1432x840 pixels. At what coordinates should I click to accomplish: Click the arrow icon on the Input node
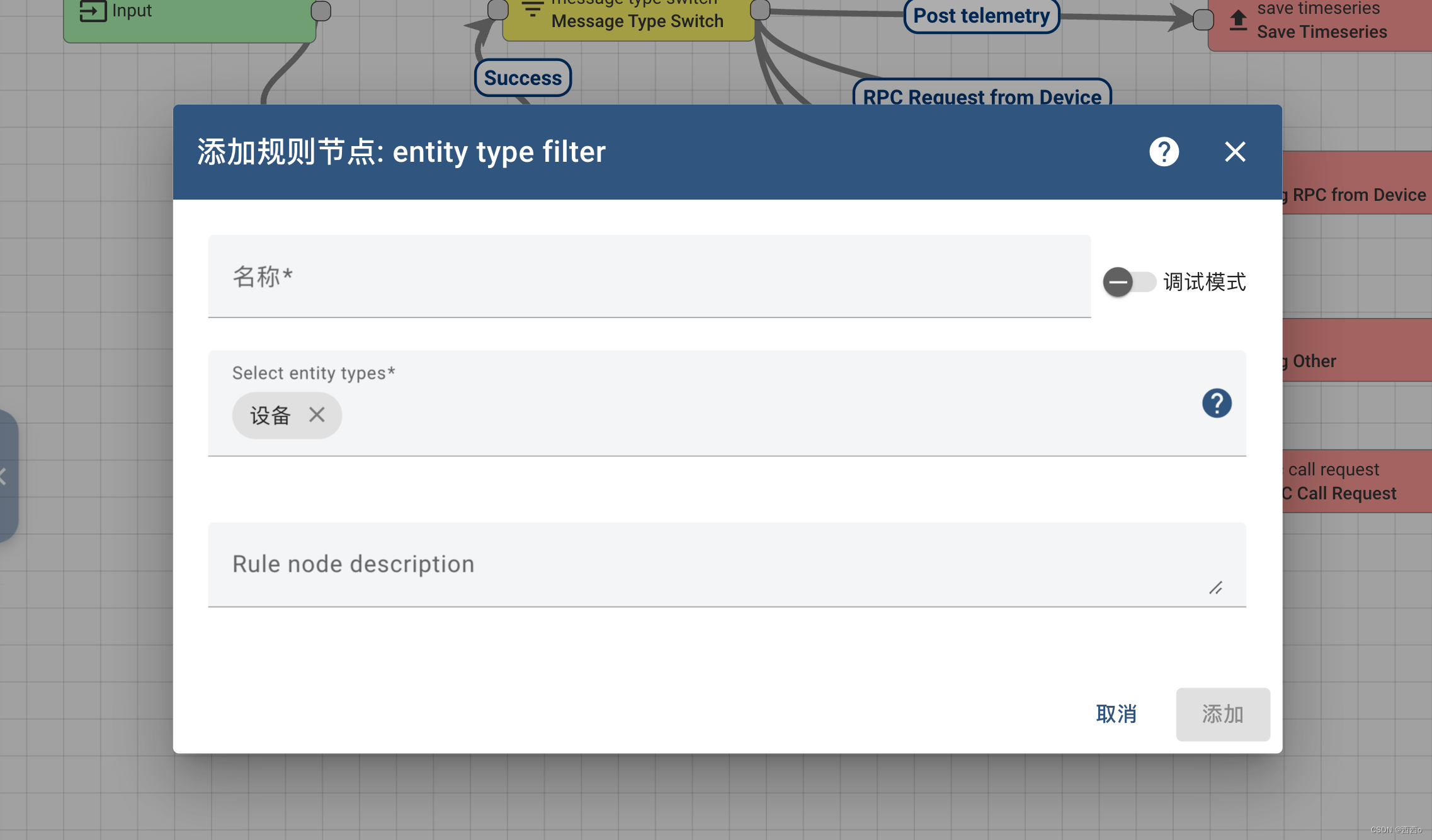92,11
